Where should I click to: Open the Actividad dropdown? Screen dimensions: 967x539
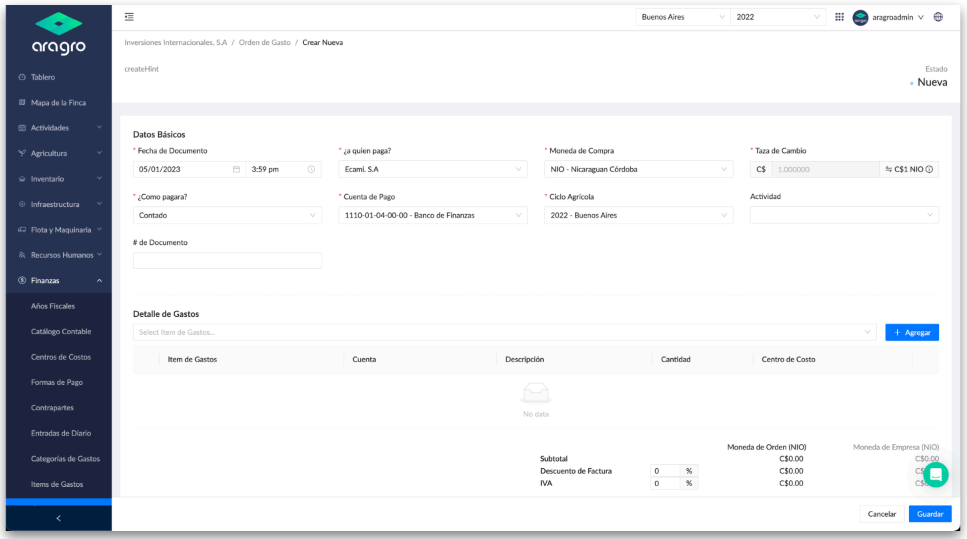(x=844, y=215)
